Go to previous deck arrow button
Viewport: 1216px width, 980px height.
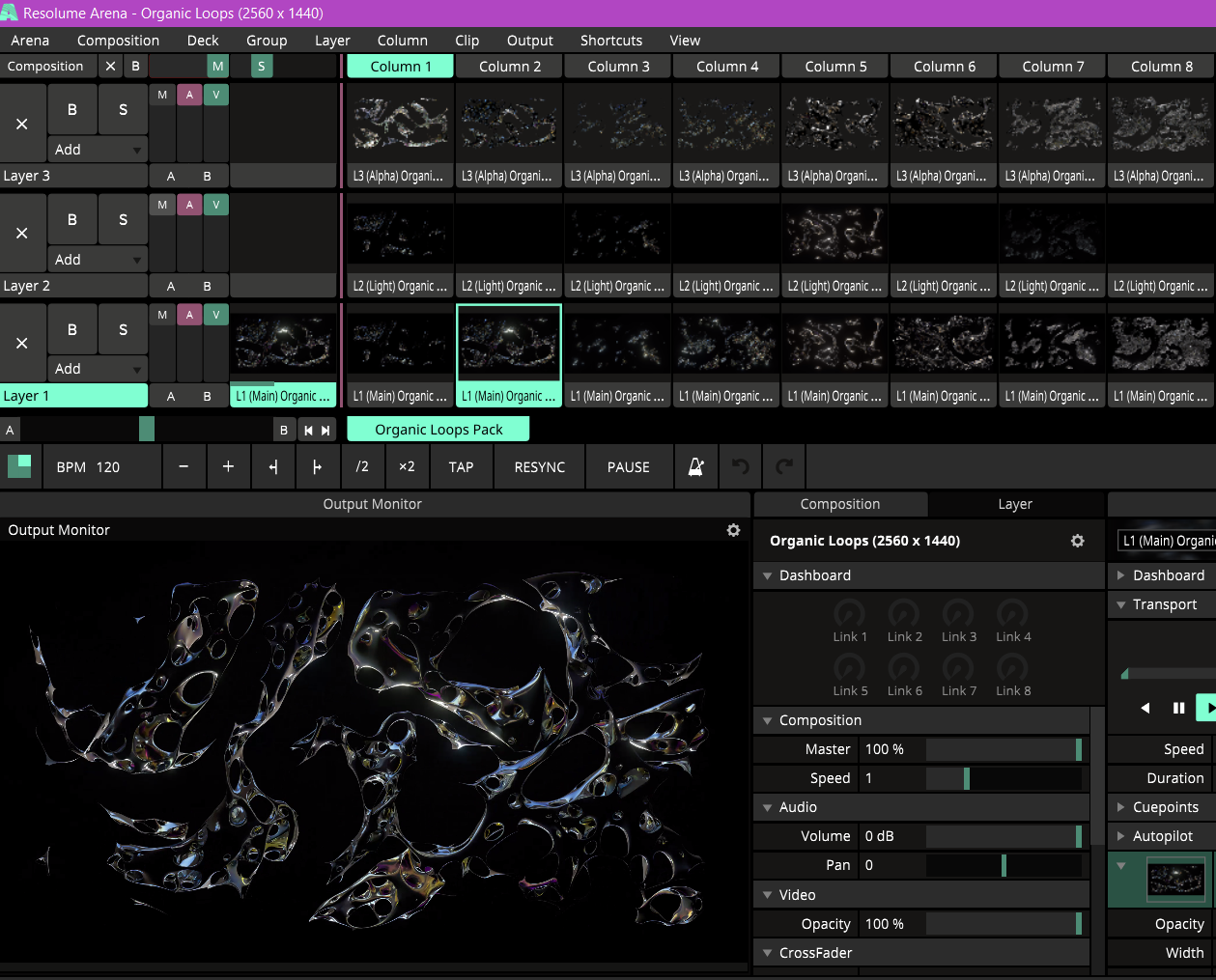[x=308, y=431]
